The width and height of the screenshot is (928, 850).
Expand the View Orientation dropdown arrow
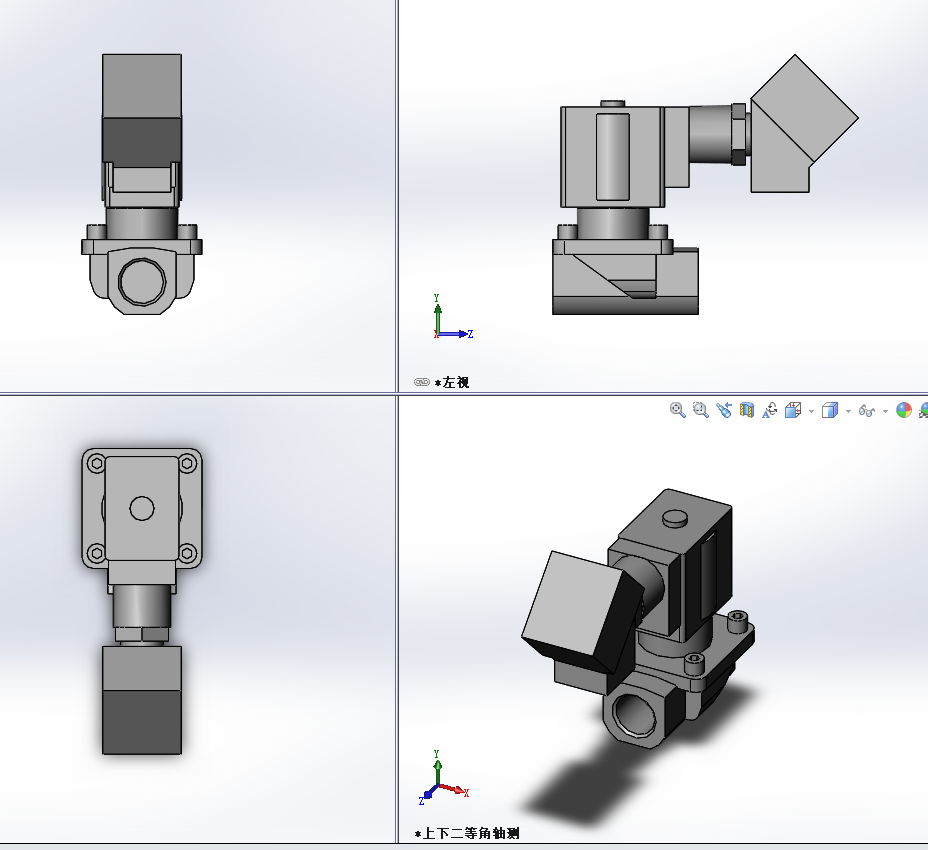pyautogui.click(x=811, y=411)
